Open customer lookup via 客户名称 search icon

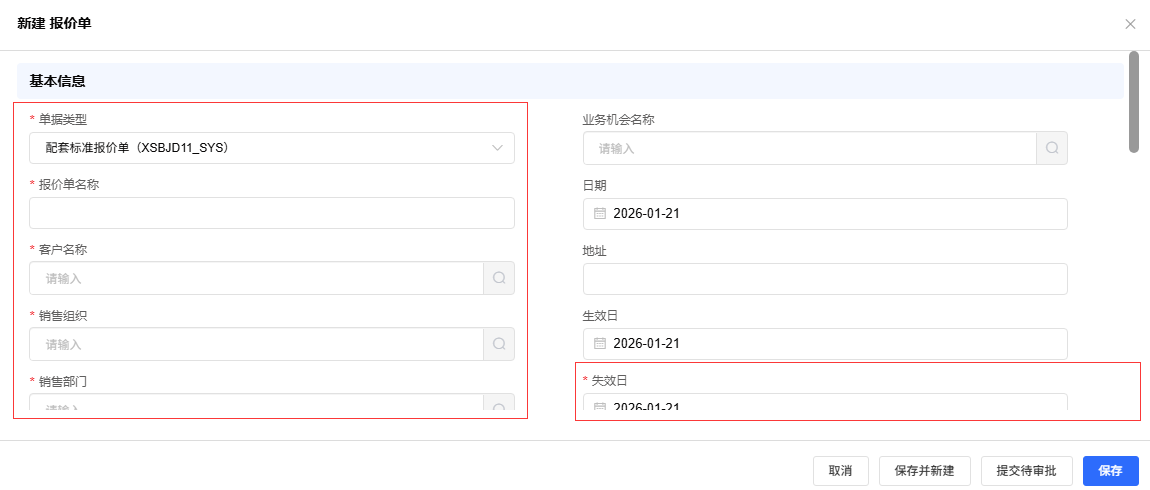click(x=499, y=278)
